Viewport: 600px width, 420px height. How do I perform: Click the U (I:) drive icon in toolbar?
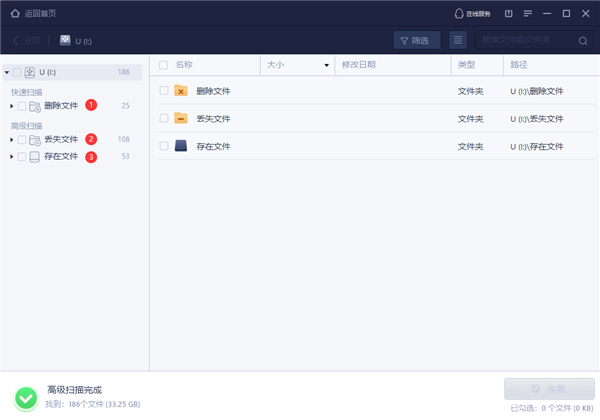coord(65,40)
